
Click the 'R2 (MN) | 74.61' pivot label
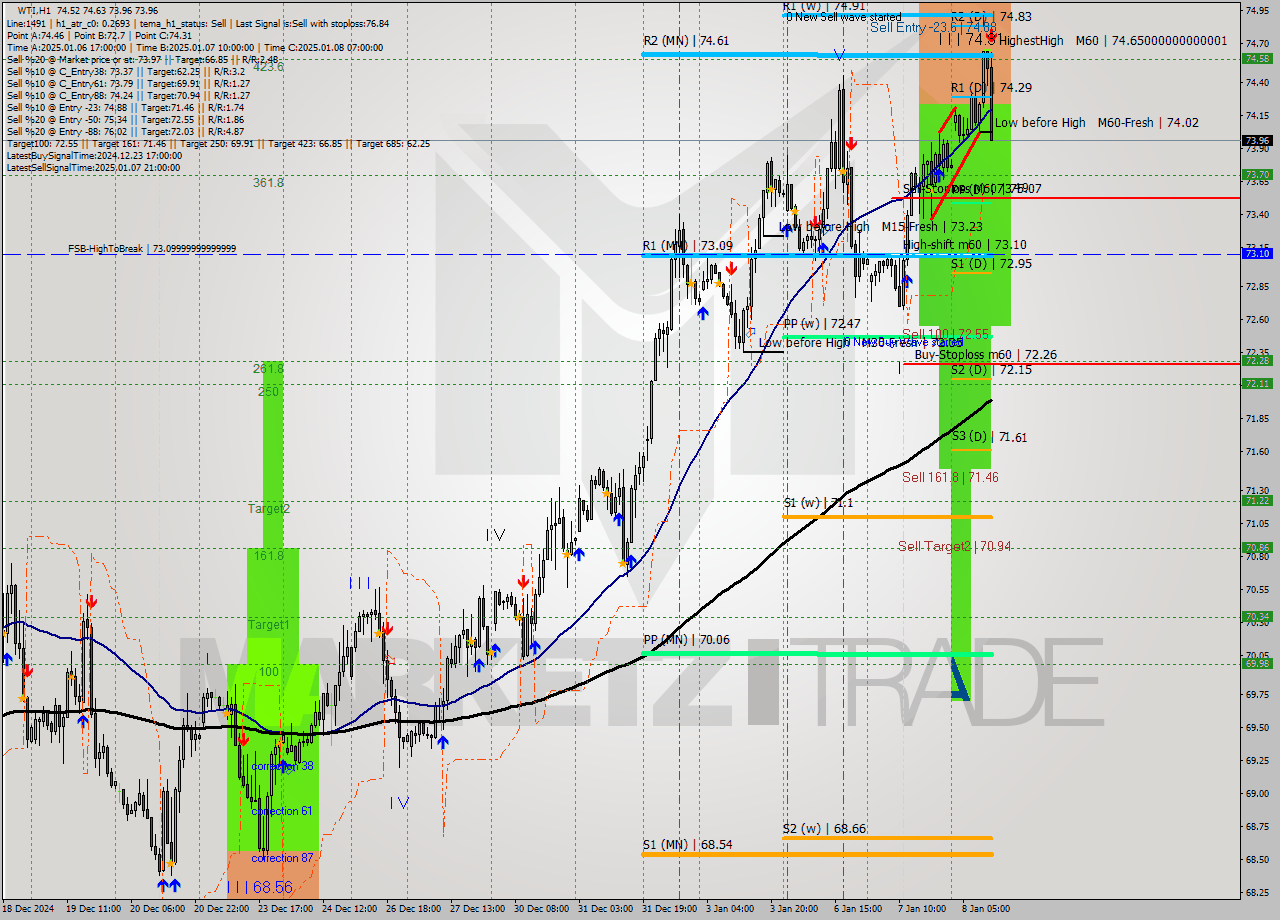(686, 41)
